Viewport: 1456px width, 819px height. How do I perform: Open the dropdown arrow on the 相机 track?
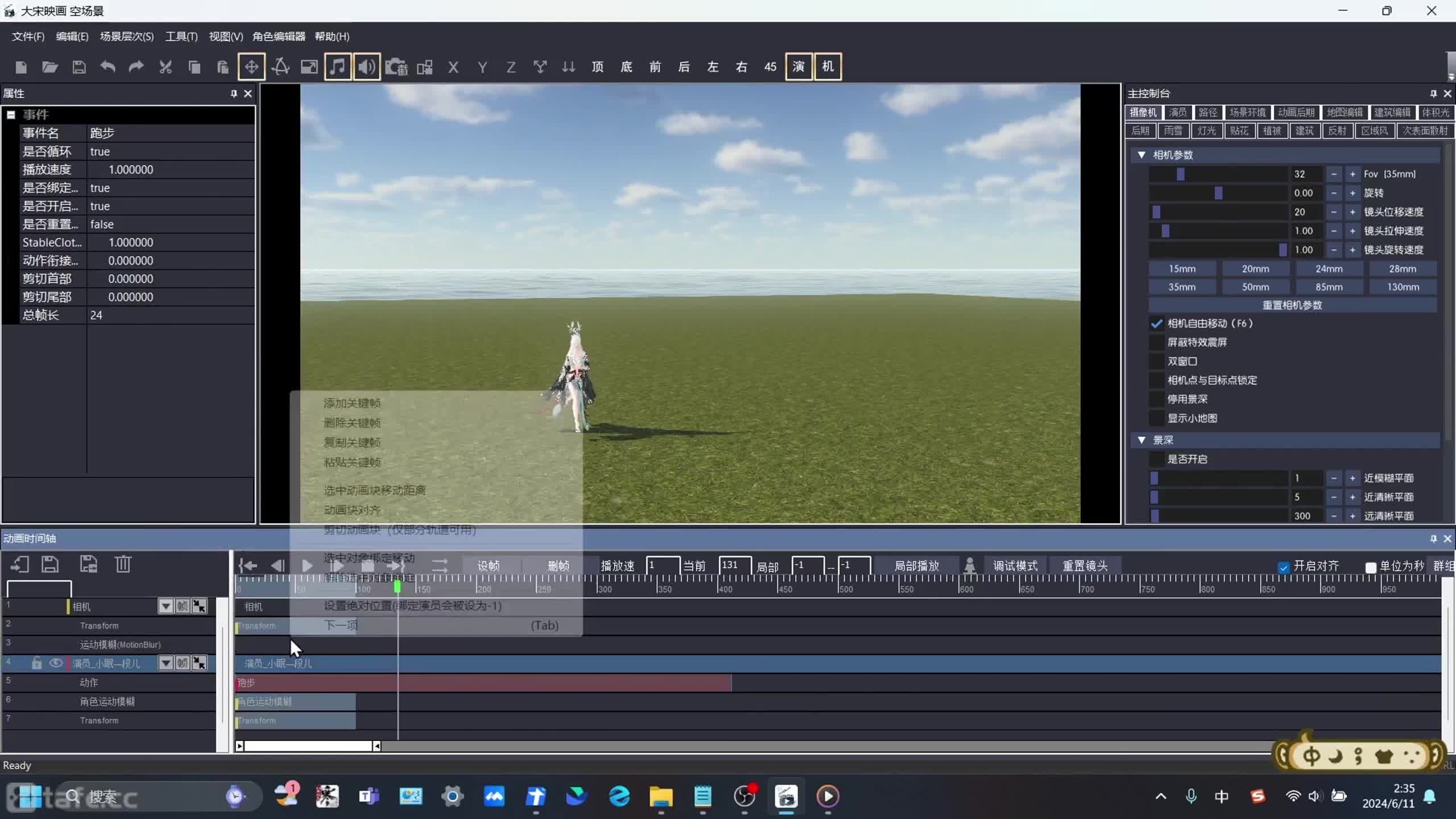pyautogui.click(x=166, y=606)
